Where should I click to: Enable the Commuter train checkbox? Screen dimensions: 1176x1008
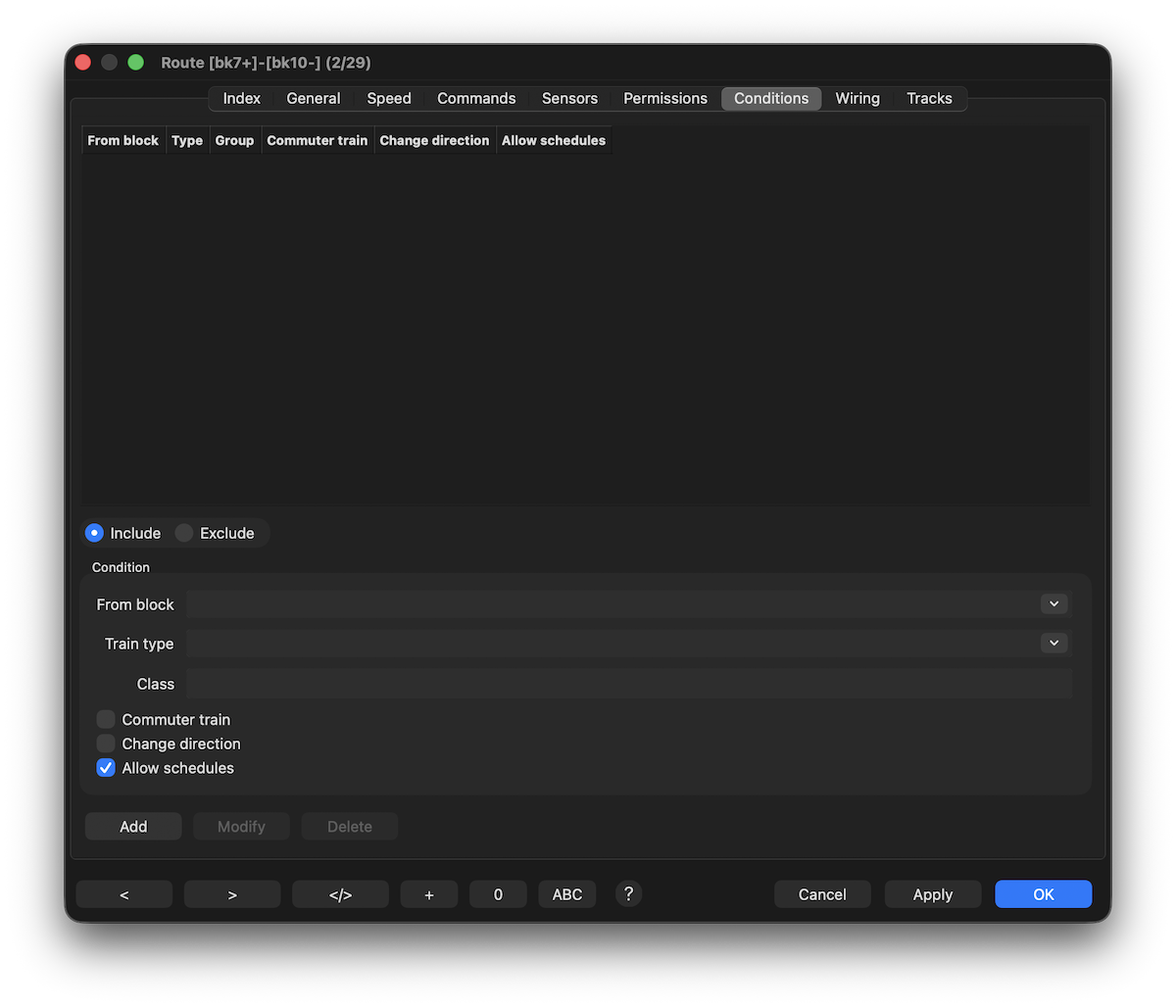(106, 720)
